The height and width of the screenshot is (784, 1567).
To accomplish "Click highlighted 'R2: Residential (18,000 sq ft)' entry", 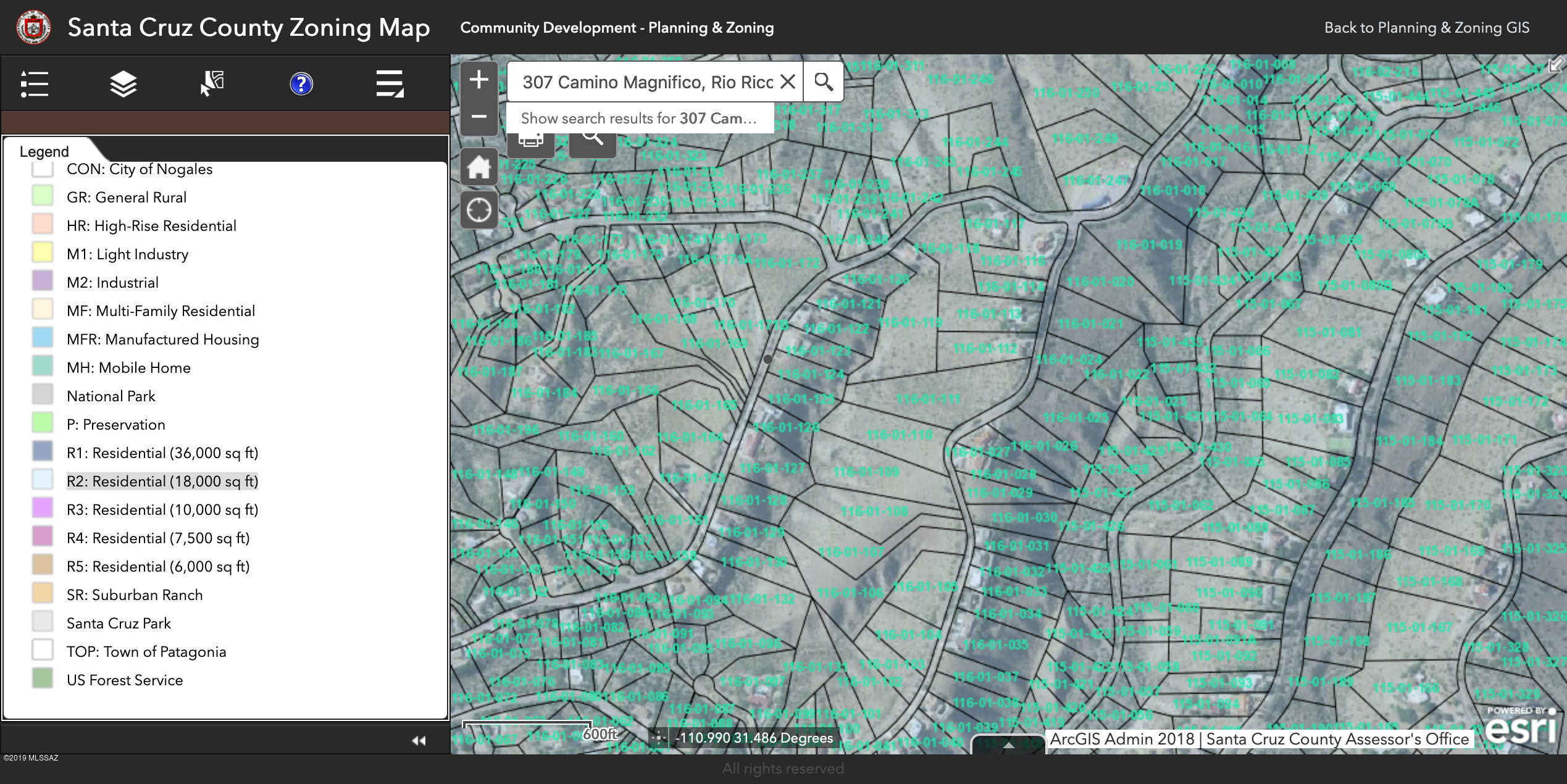I will click(162, 481).
